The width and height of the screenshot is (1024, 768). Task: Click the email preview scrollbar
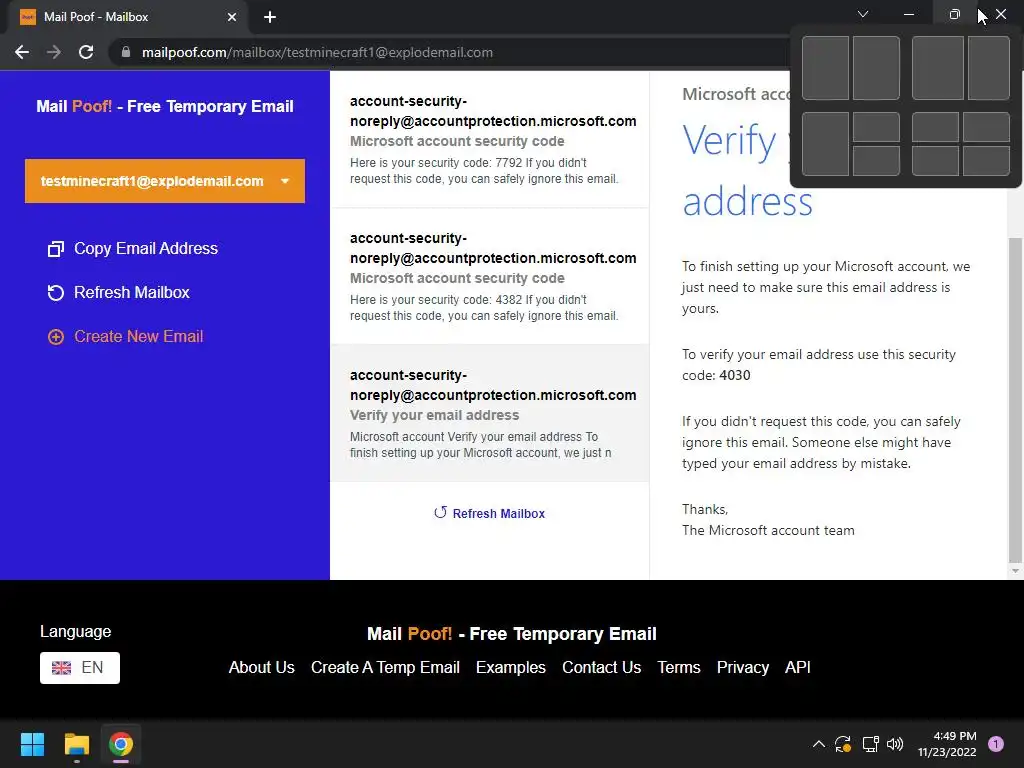[x=1014, y=398]
